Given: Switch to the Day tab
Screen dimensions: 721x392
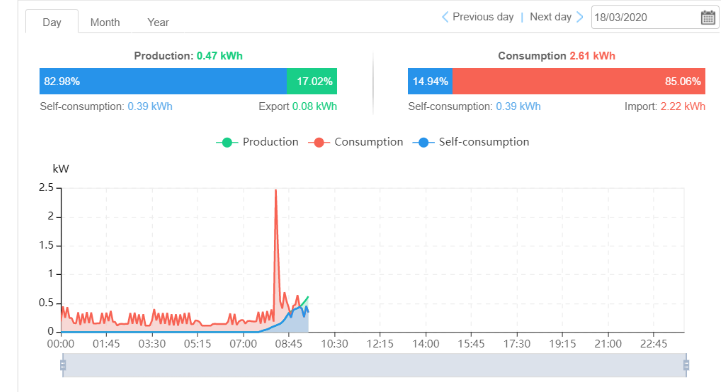Looking at the screenshot, I should click(x=52, y=22).
